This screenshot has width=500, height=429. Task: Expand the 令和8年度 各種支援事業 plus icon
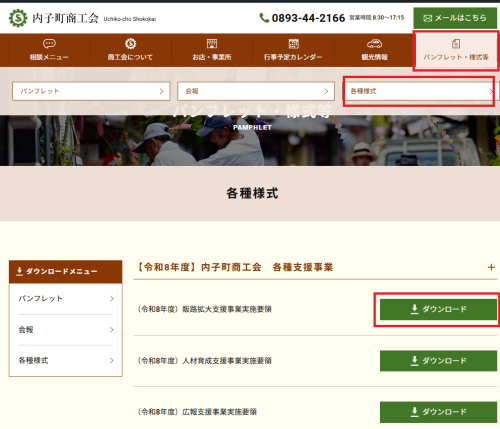click(x=491, y=267)
